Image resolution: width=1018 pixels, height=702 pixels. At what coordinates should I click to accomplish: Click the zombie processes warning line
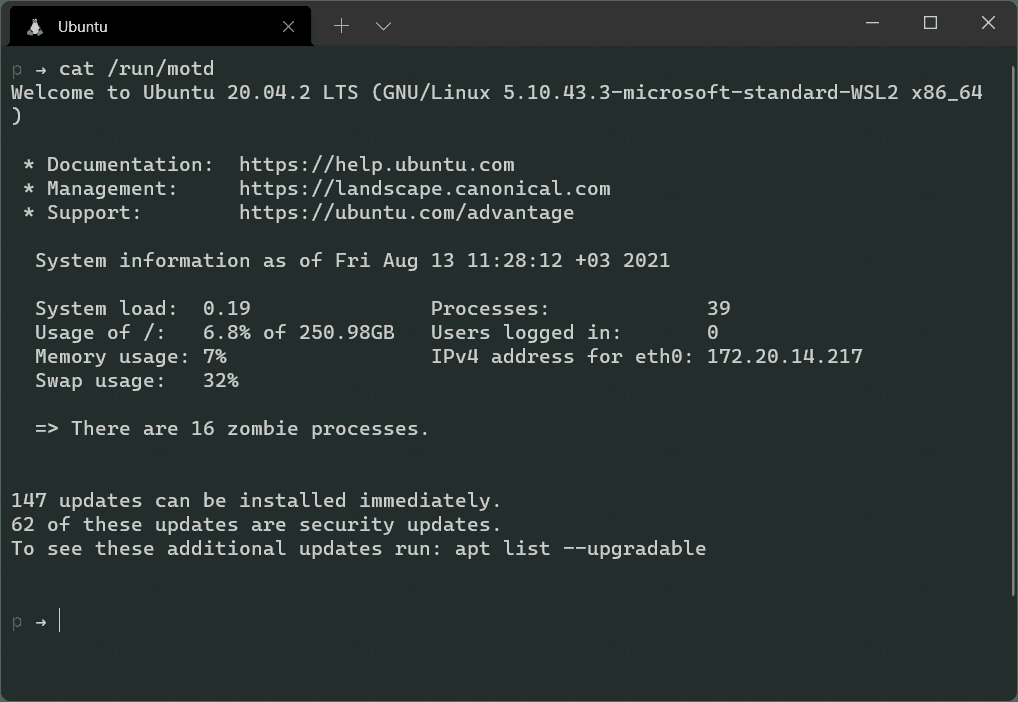232,428
